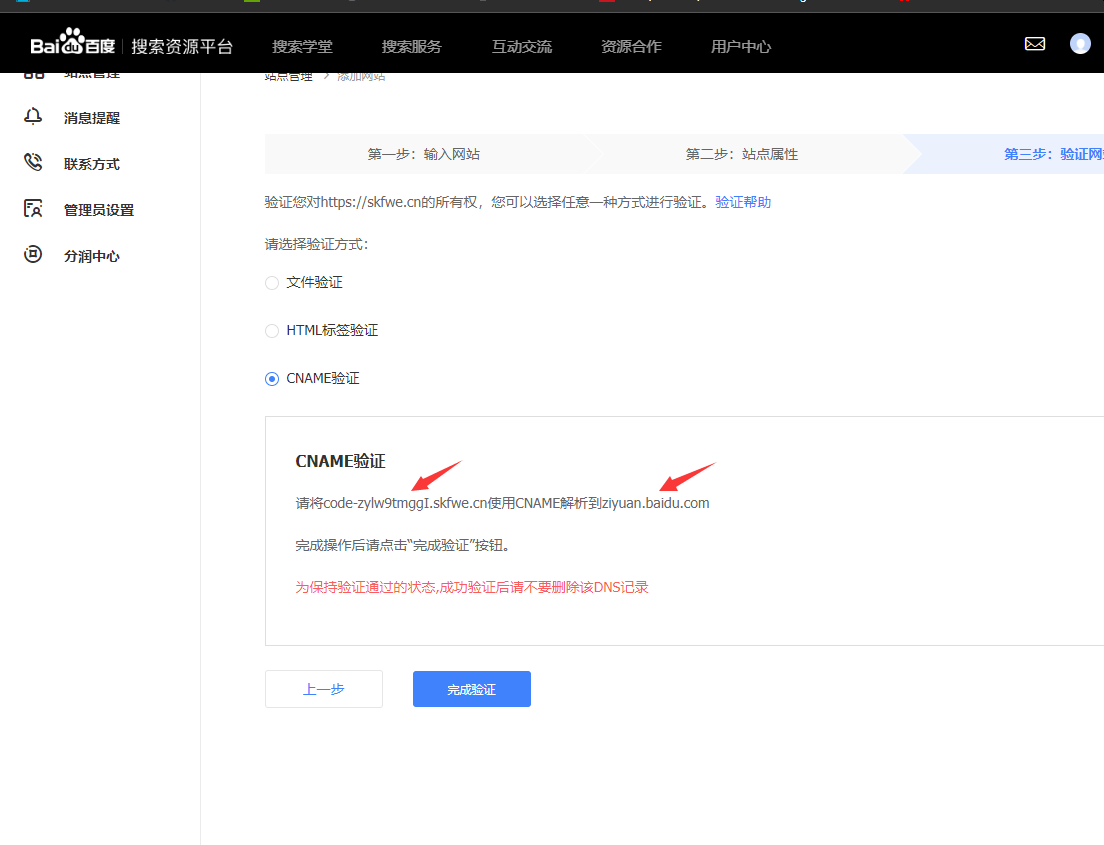This screenshot has height=845, width=1104.
Task: Open the 搜索学堂 menu
Action: coord(302,47)
